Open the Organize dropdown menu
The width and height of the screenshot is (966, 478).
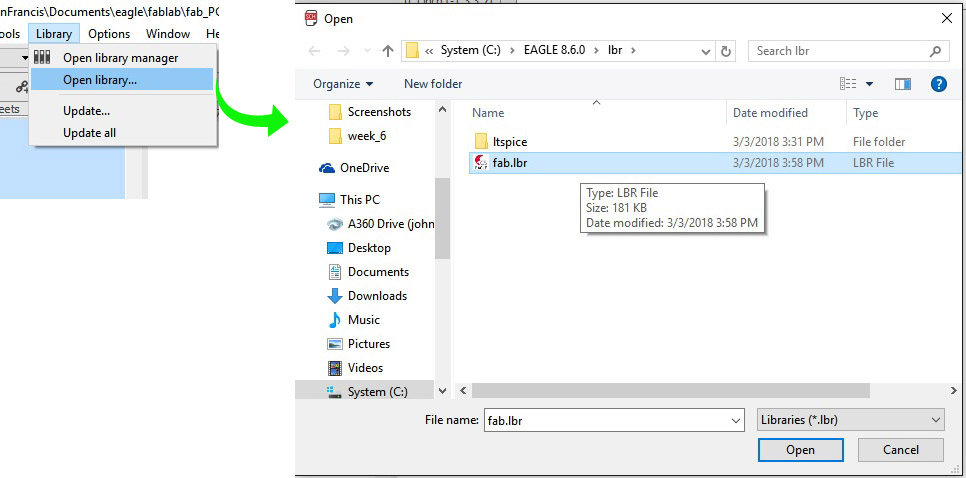tap(343, 84)
